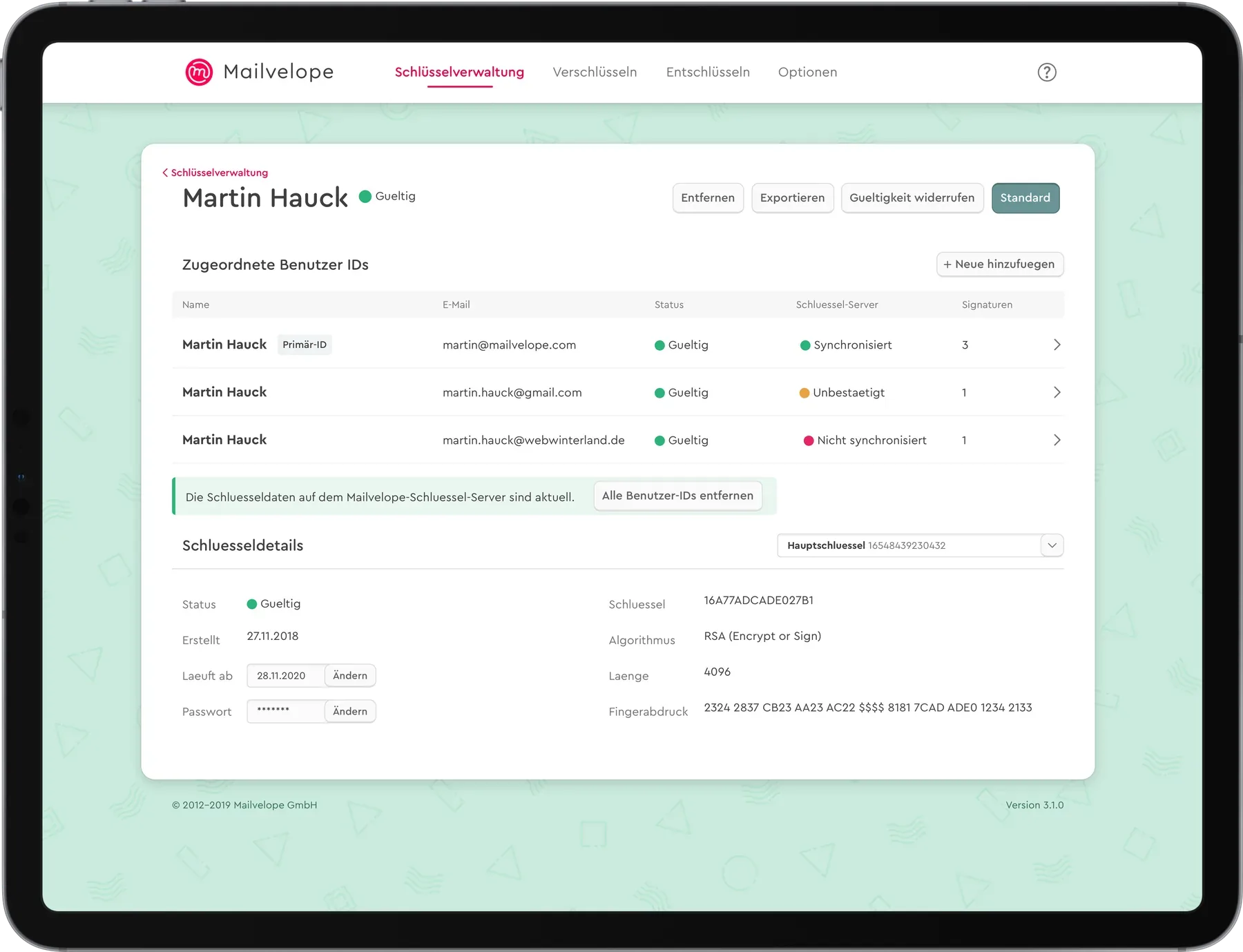Click Ändern next to Passwort
Screen dimensions: 1243x952
tap(350, 711)
